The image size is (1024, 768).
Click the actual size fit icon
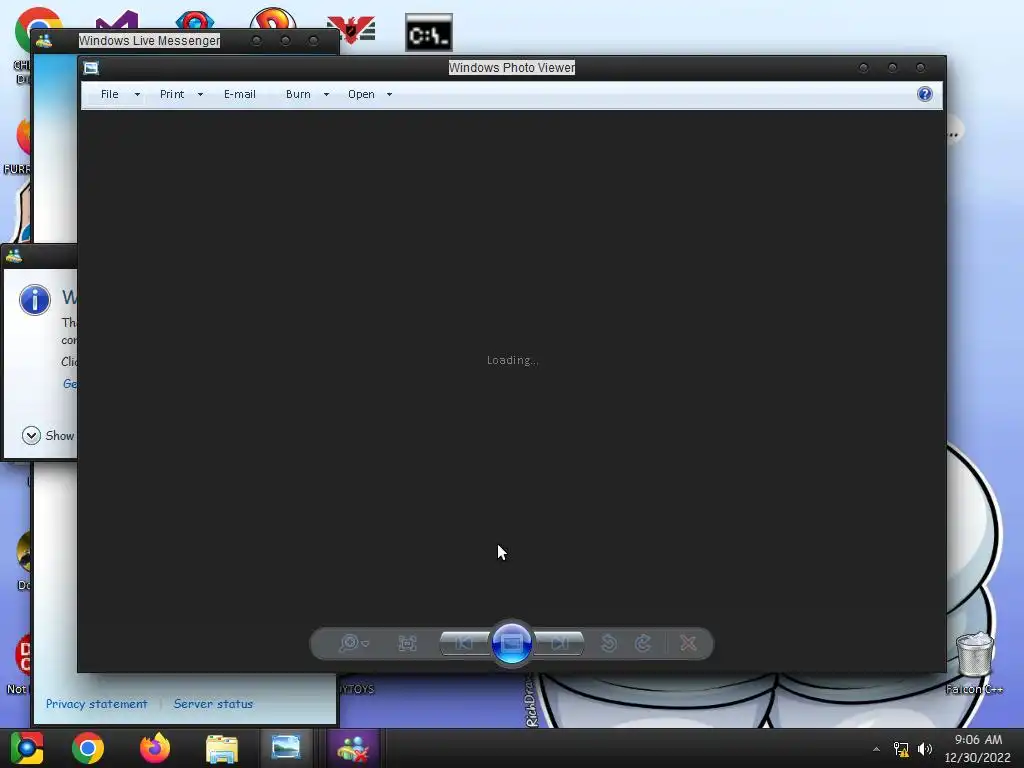[x=408, y=643]
